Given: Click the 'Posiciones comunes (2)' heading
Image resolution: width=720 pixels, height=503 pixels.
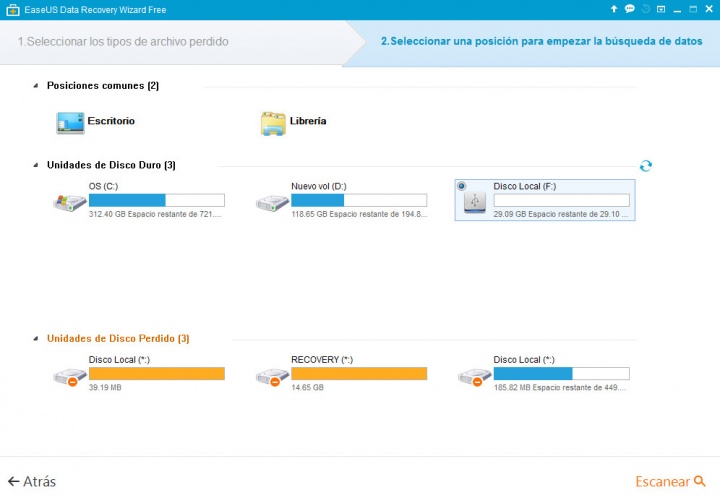Looking at the screenshot, I should coord(103,86).
